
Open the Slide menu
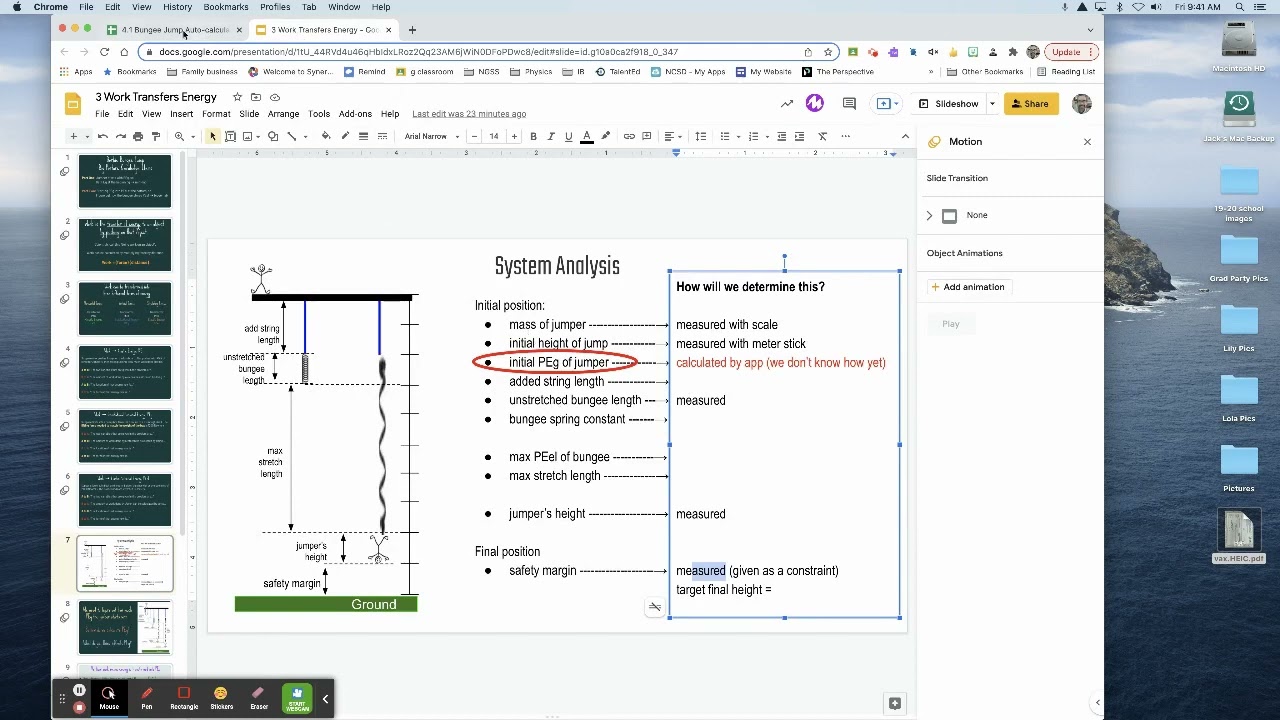click(249, 114)
